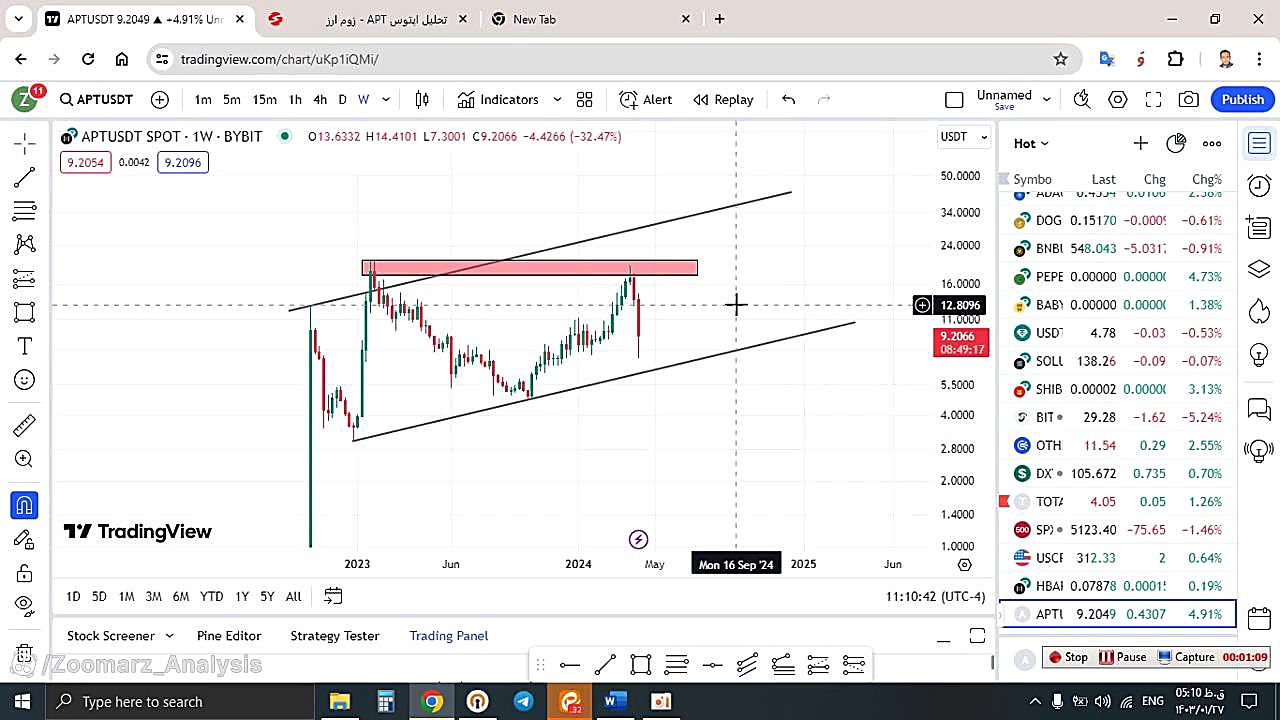The width and height of the screenshot is (1280, 720).
Task: Set the chart range to All
Action: click(x=293, y=596)
